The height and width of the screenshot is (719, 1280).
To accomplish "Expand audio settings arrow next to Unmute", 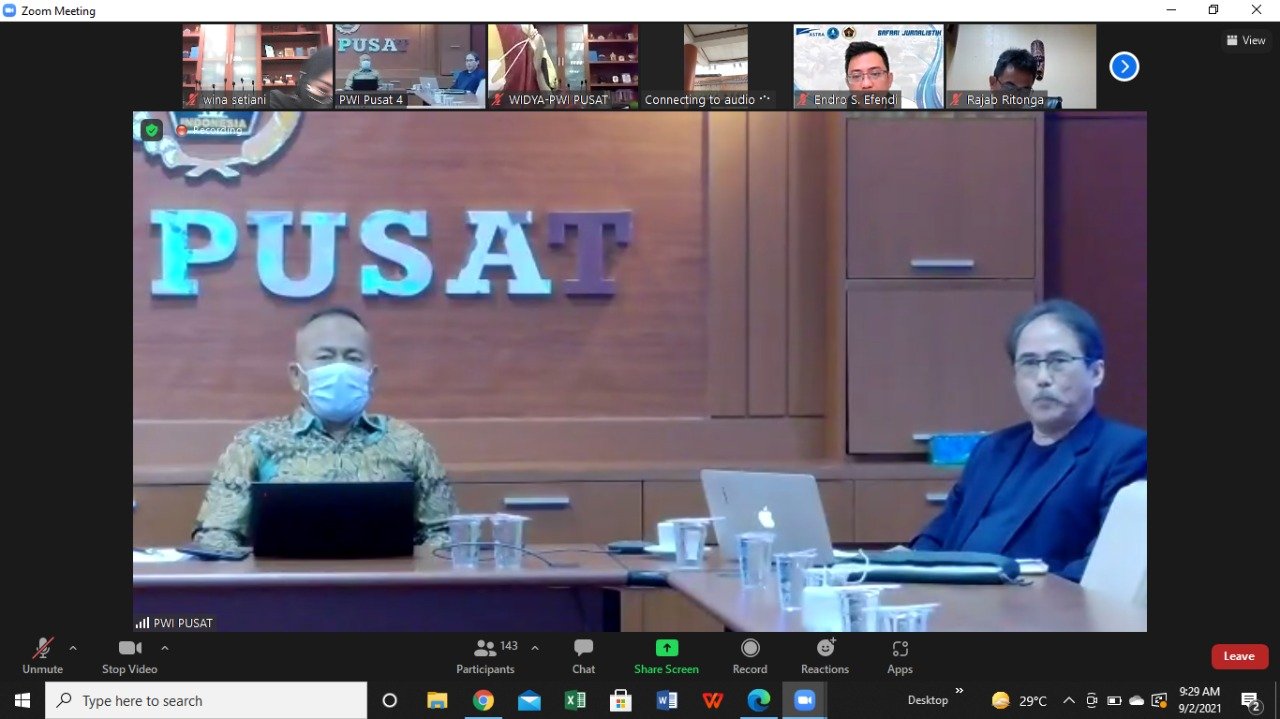I will pyautogui.click(x=73, y=648).
